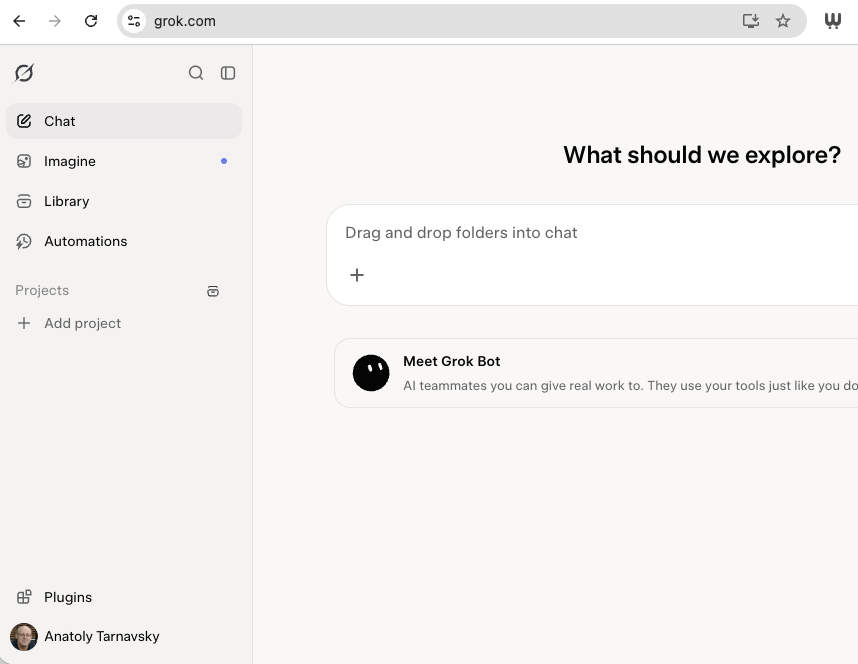Screen dimensions: 858x664
Task: Click the 'What should we explore?' heading
Action: pos(702,155)
